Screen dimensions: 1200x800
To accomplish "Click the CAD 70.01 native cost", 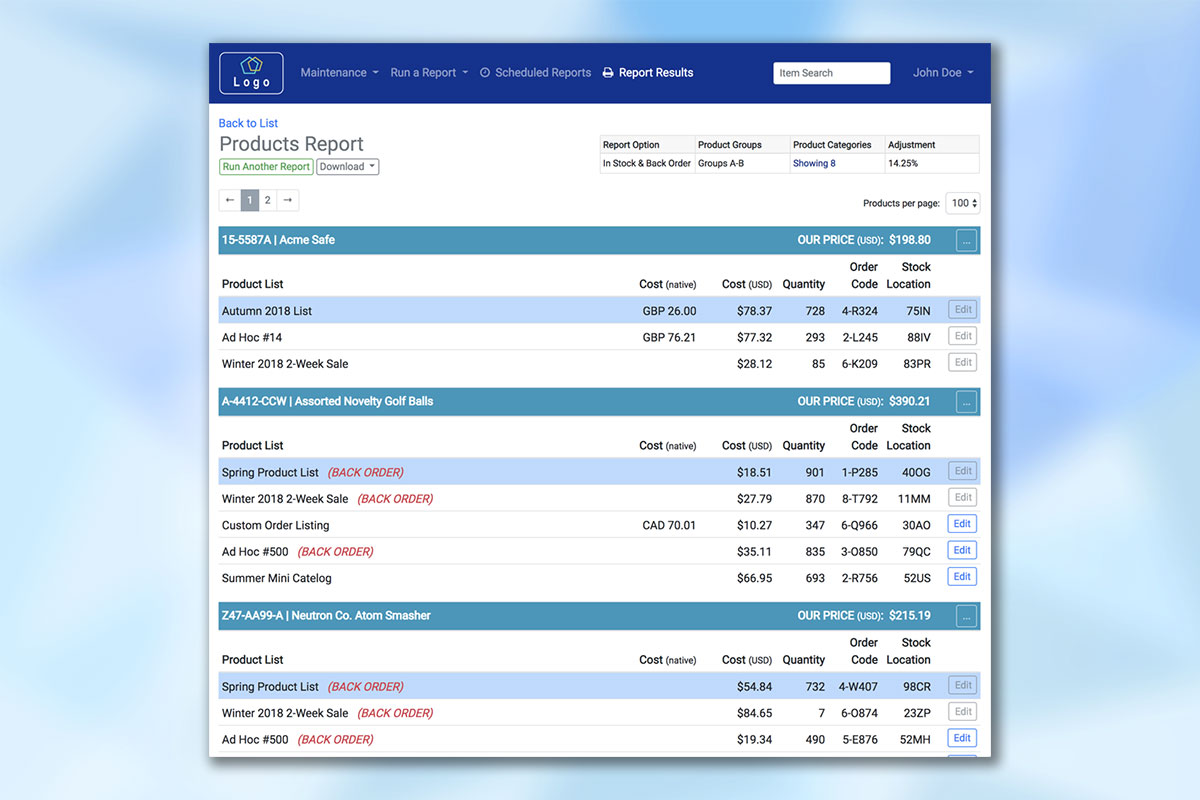I will click(x=669, y=525).
